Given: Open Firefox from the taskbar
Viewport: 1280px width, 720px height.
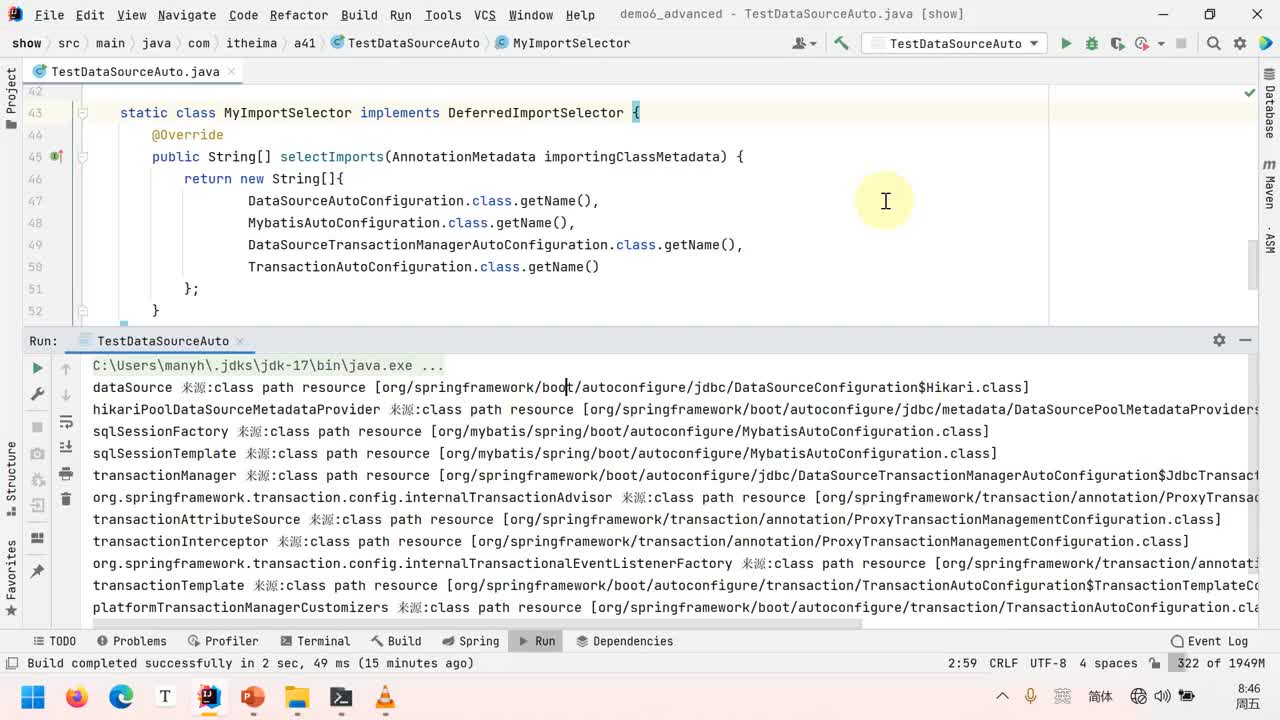Looking at the screenshot, I should (x=77, y=696).
